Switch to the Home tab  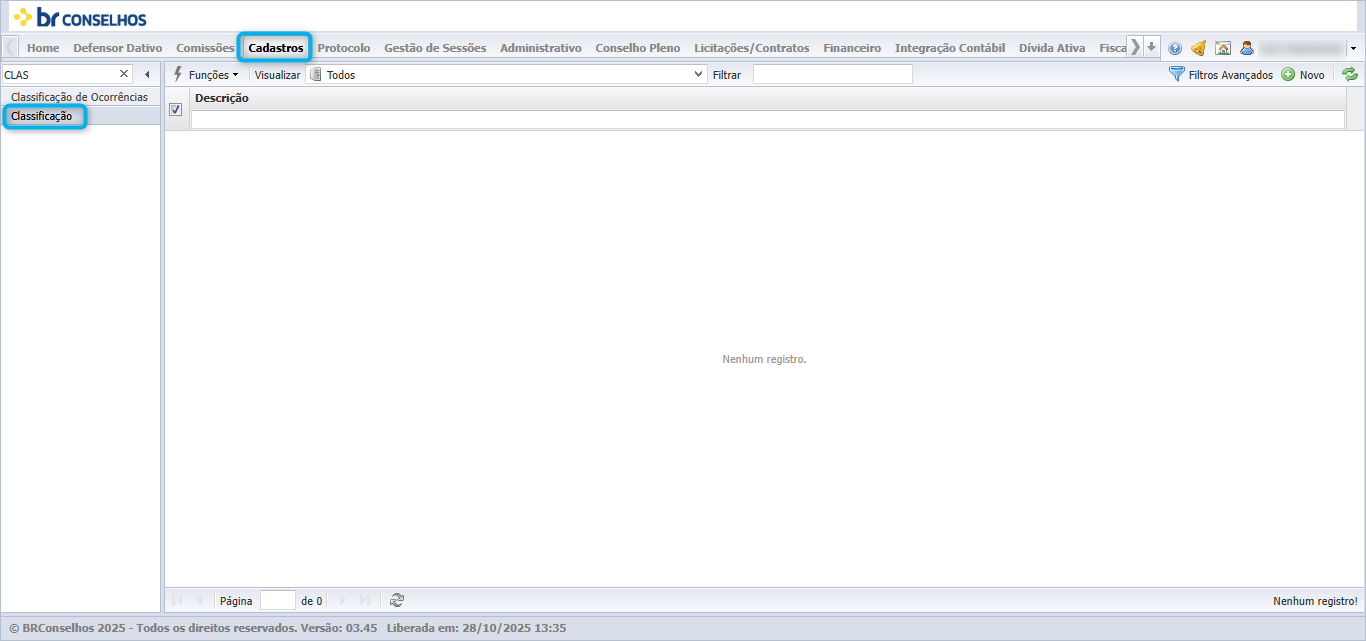pyautogui.click(x=43, y=48)
